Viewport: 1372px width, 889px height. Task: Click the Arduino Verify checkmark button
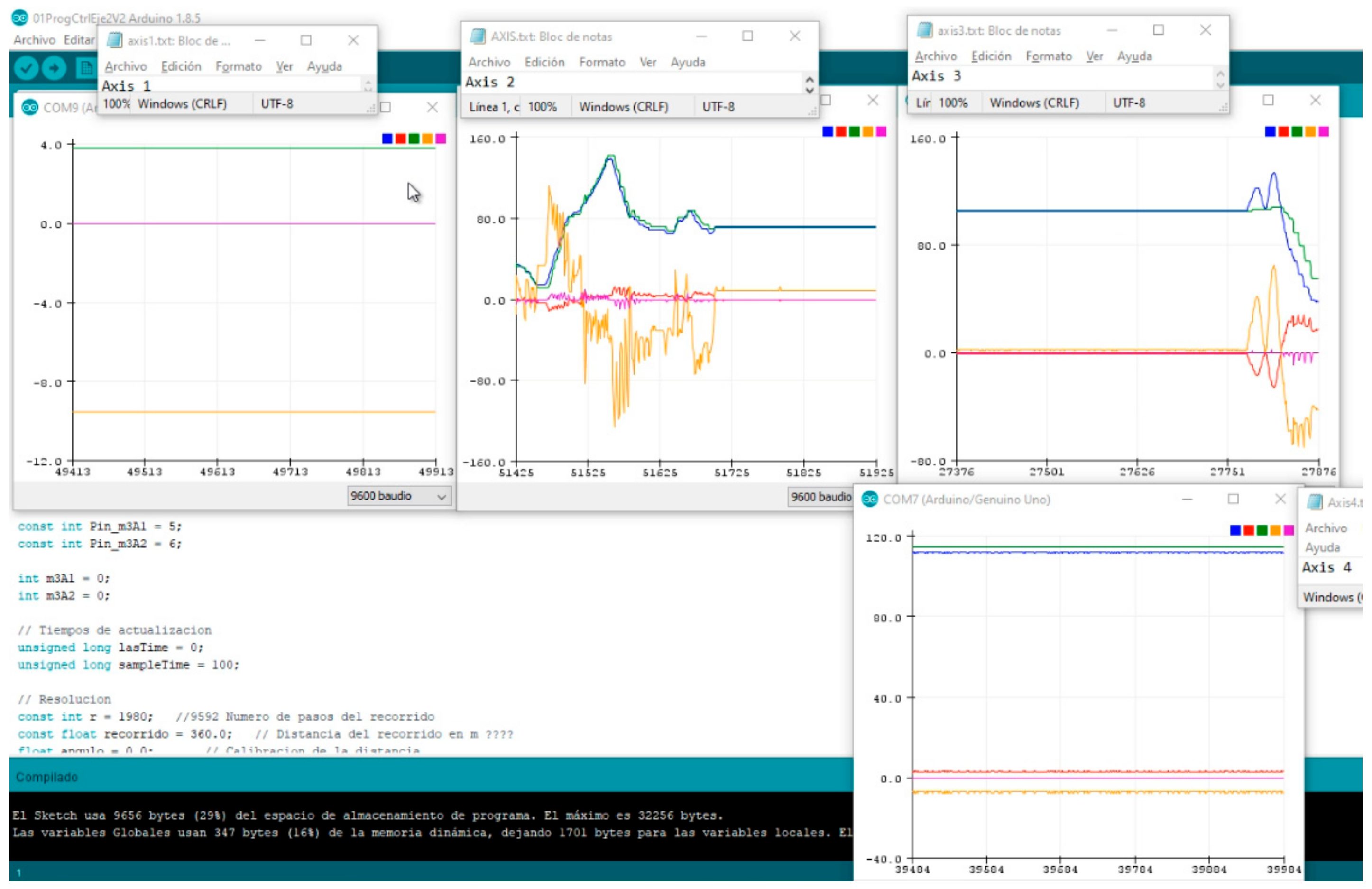[26, 68]
